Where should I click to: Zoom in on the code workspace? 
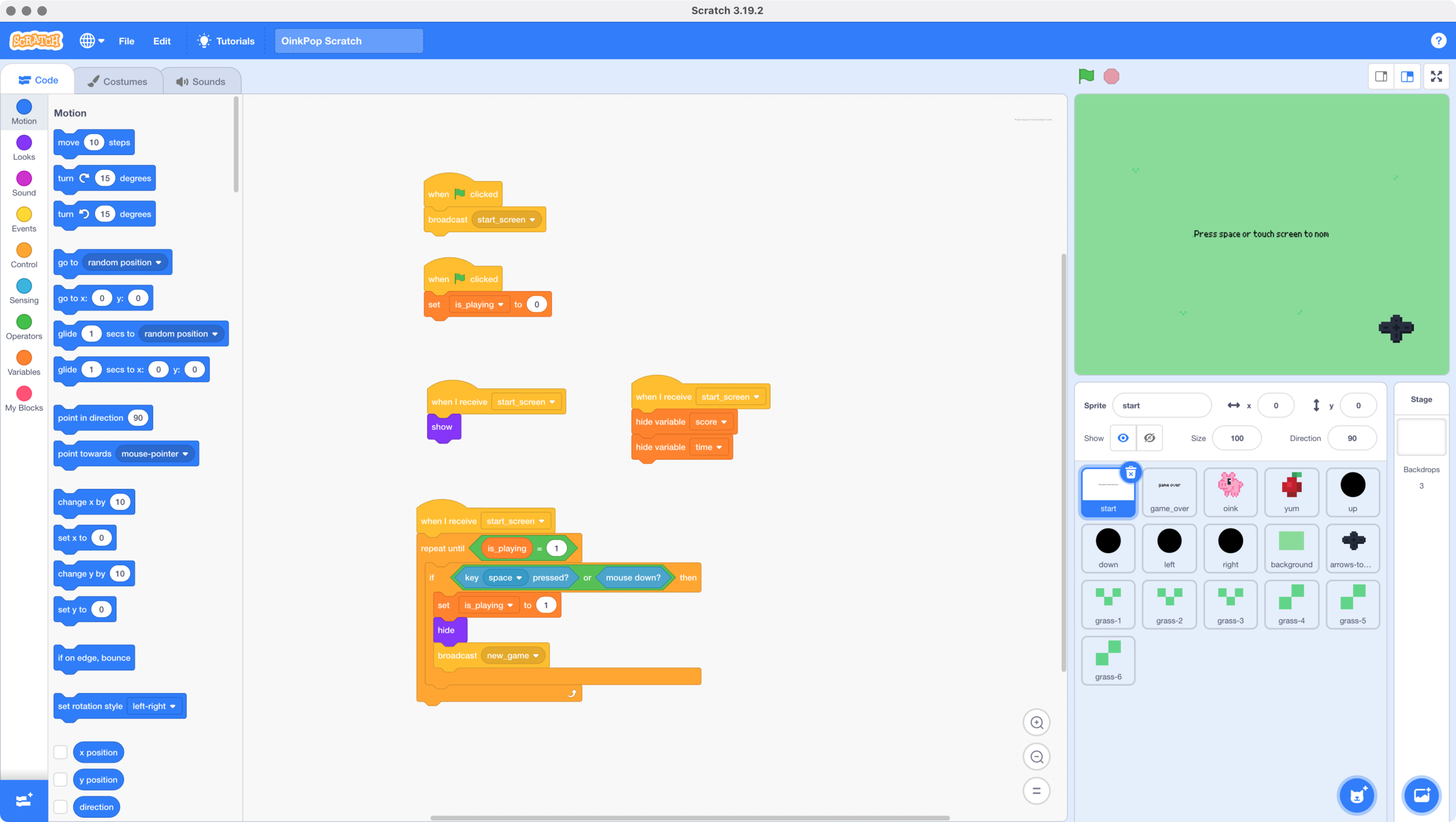(1036, 723)
